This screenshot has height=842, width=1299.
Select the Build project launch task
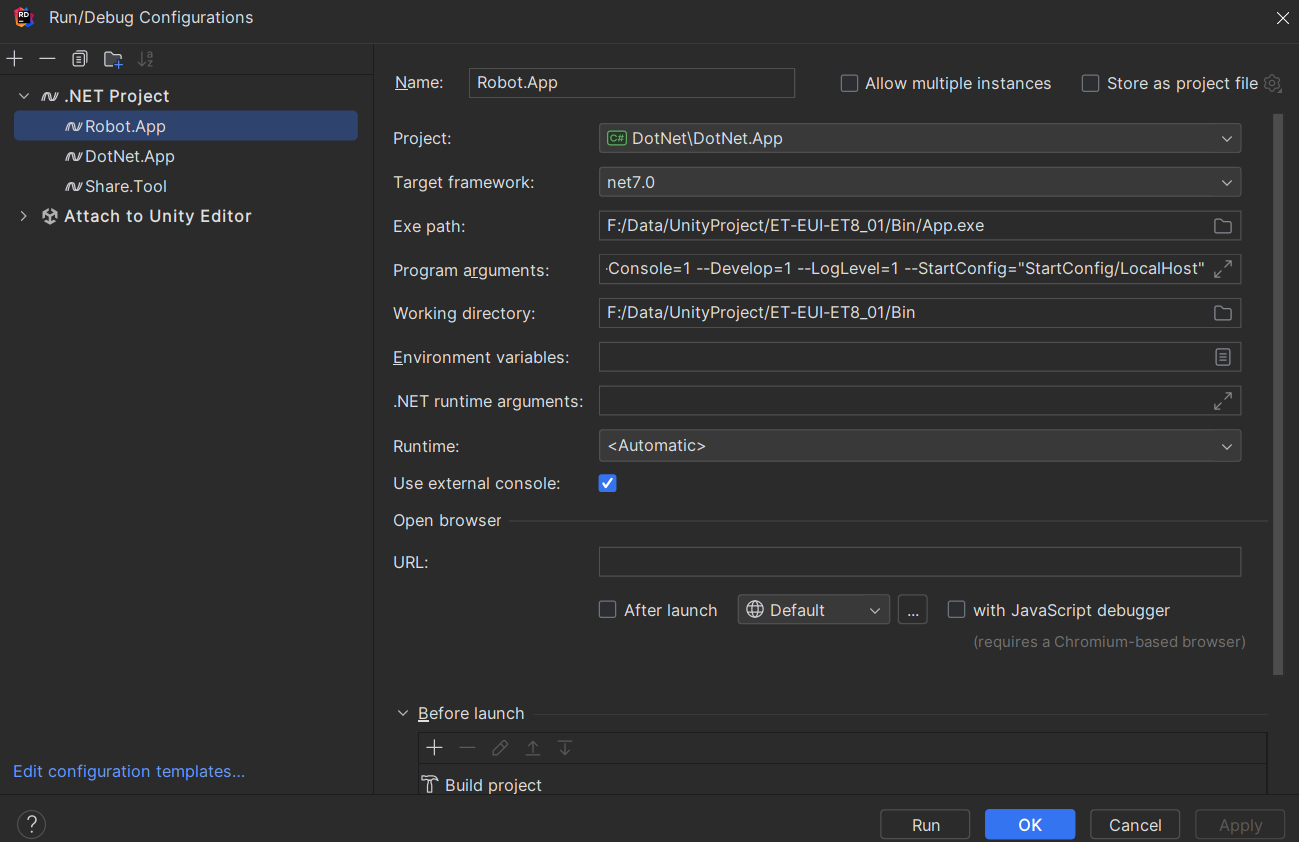(x=842, y=785)
